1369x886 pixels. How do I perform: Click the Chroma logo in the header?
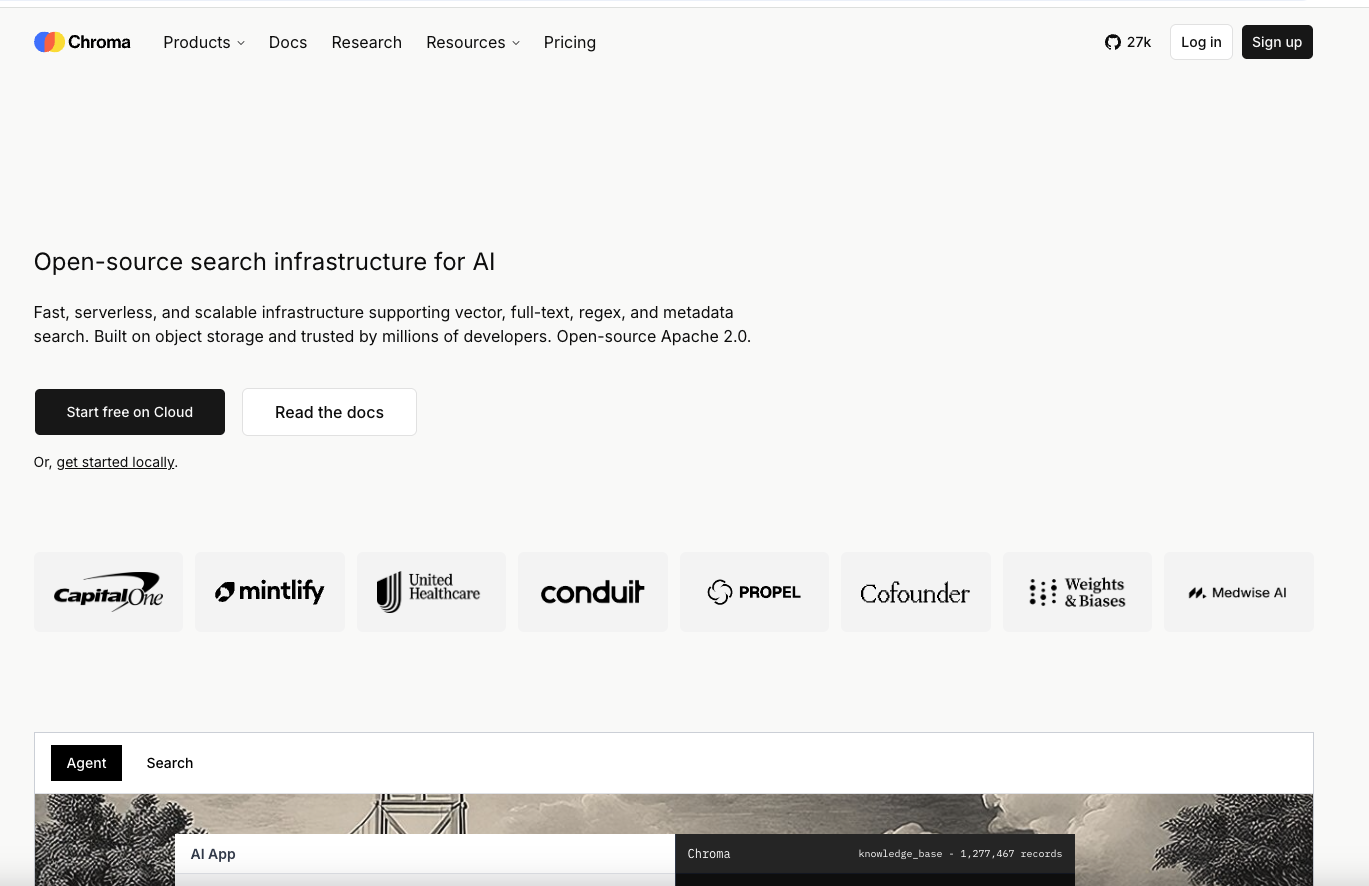pyautogui.click(x=82, y=42)
